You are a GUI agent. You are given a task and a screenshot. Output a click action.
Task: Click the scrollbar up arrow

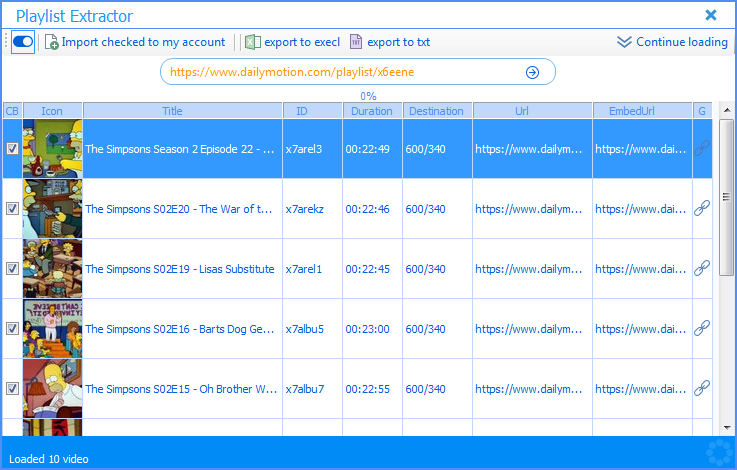(727, 110)
